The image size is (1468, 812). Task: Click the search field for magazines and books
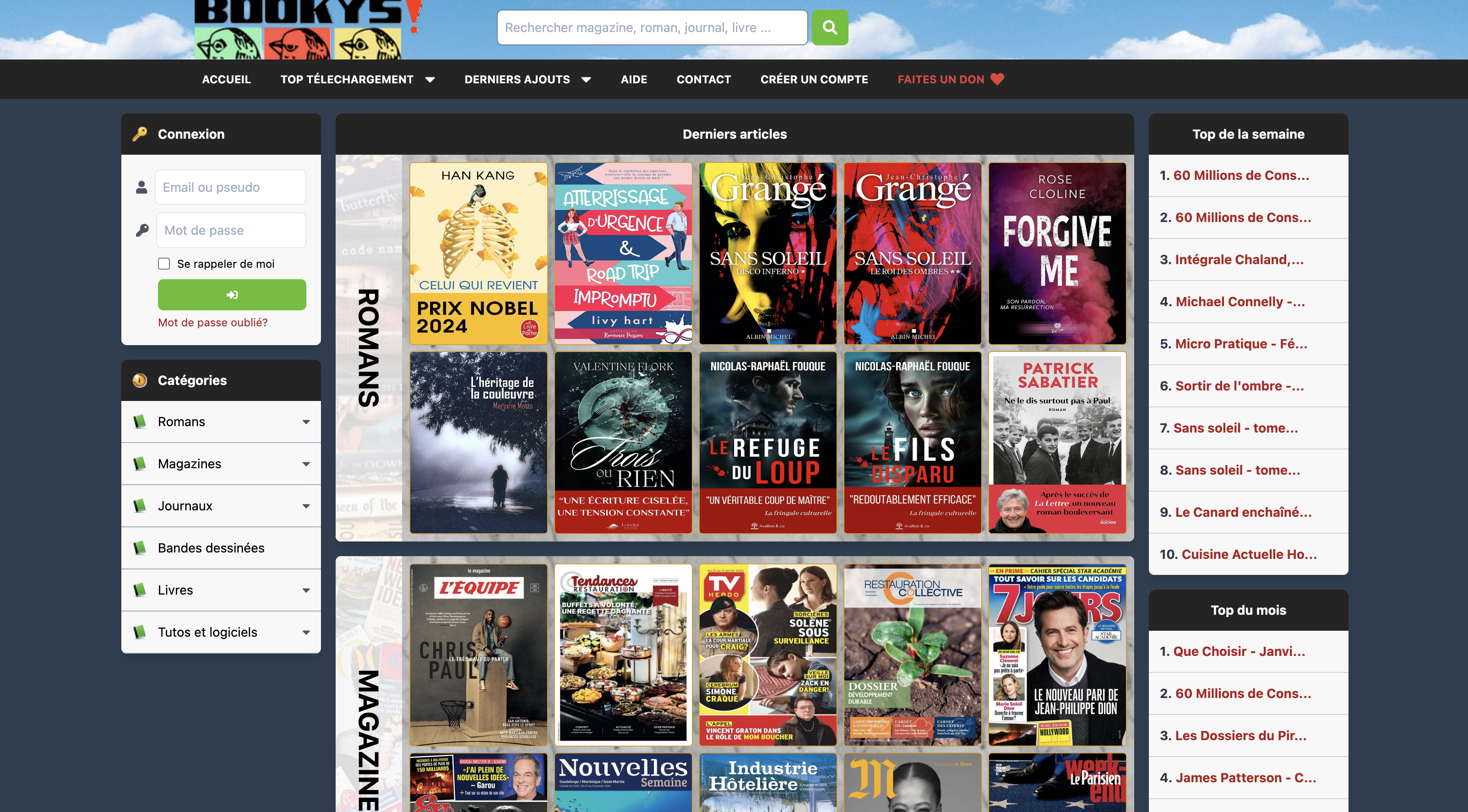tap(652, 27)
